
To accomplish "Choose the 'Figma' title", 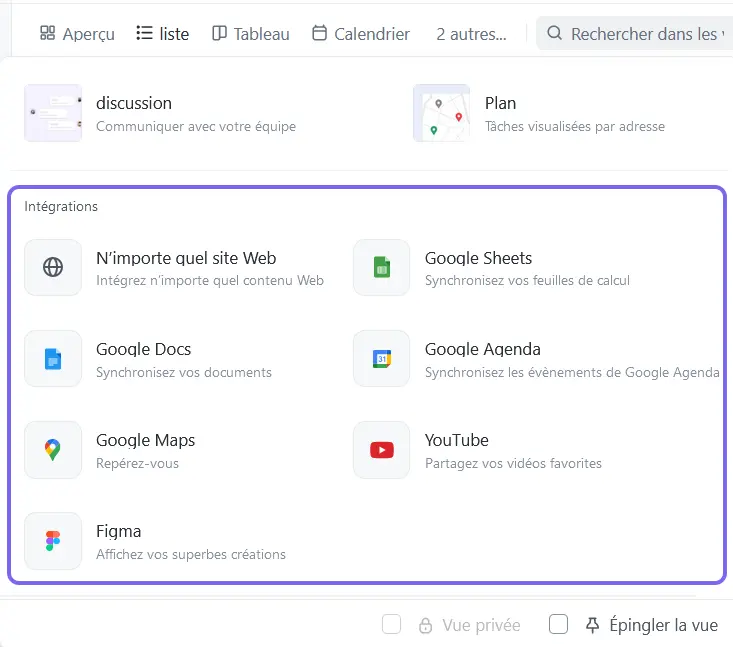I will click(118, 532).
